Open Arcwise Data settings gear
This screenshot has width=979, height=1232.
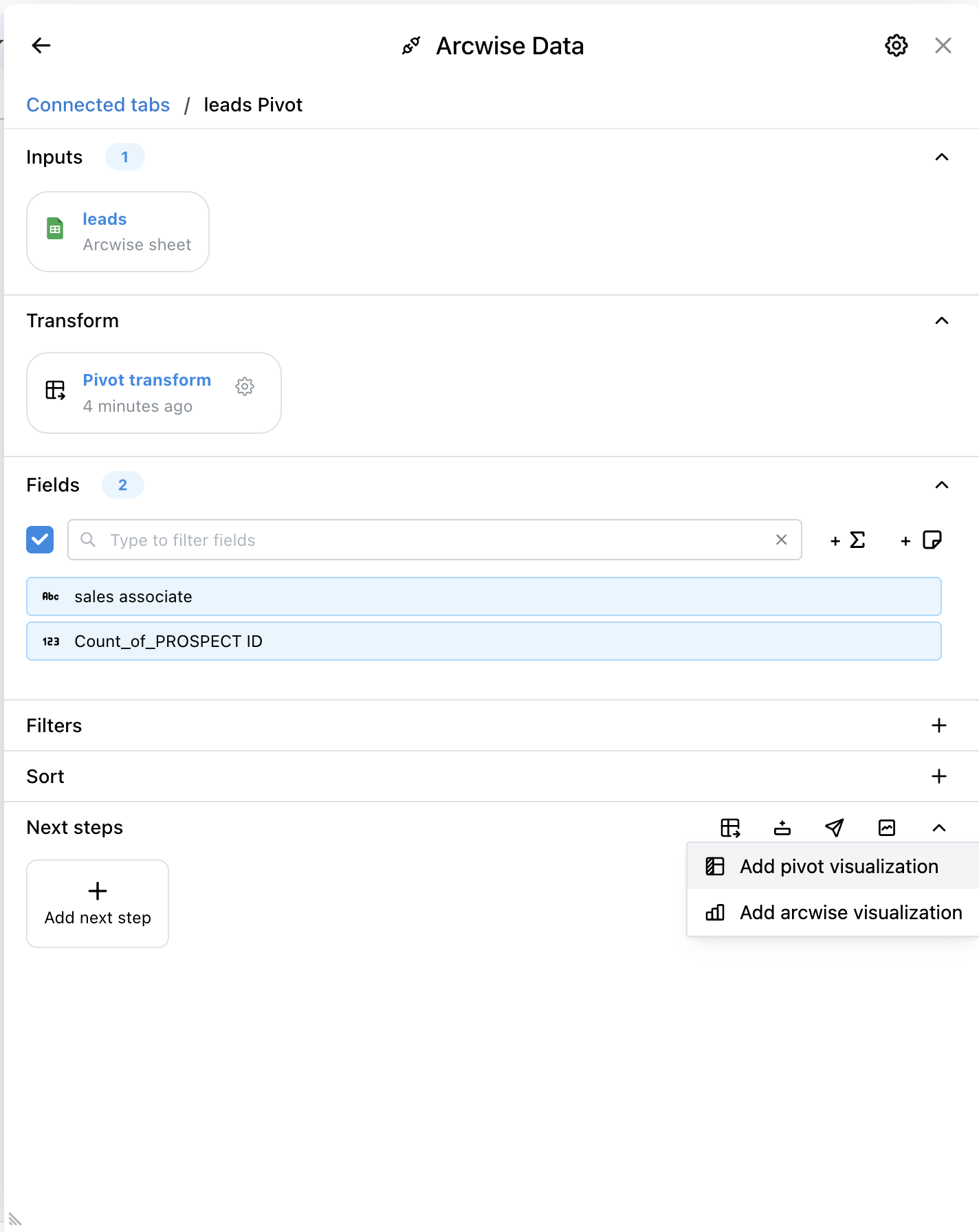(x=896, y=45)
